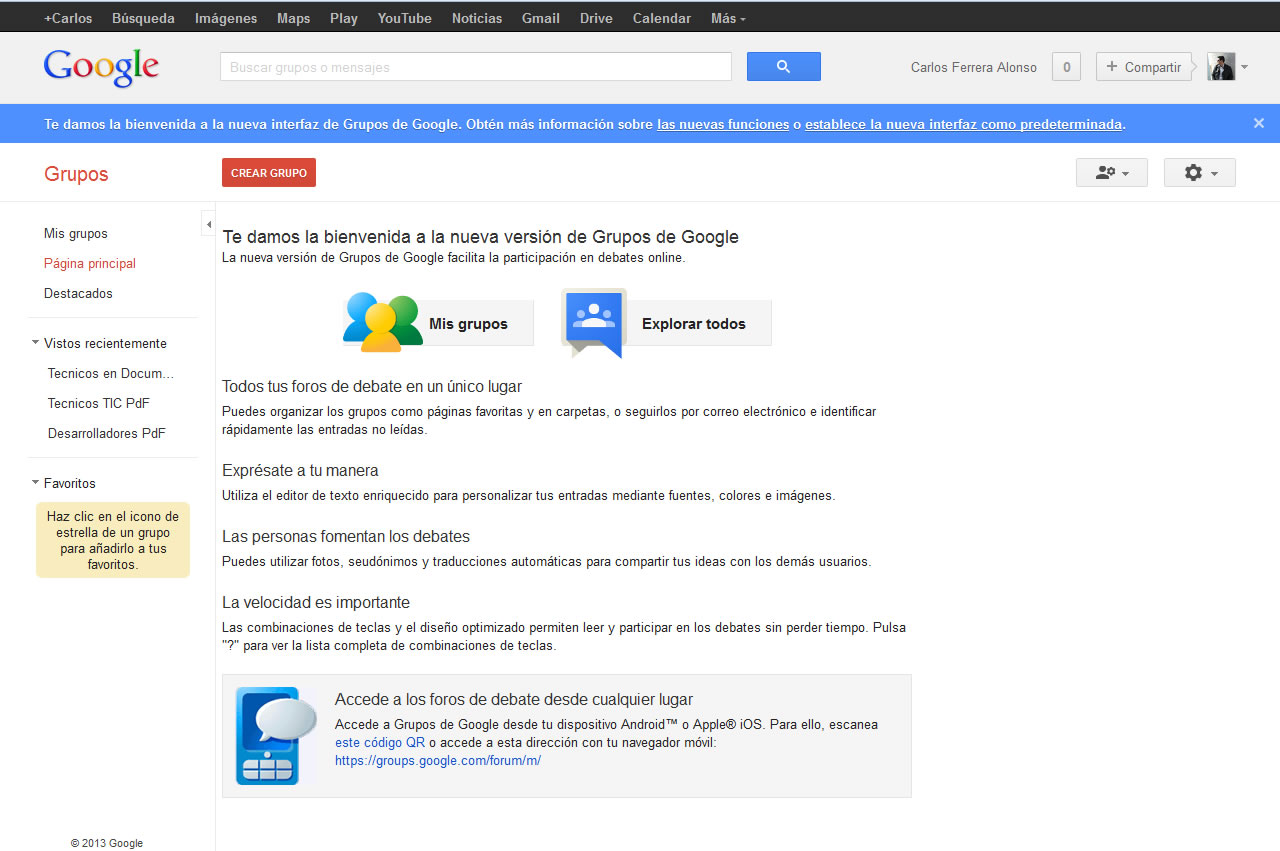The height and width of the screenshot is (851, 1280).
Task: Open the profile photo avatar
Action: pyautogui.click(x=1221, y=67)
